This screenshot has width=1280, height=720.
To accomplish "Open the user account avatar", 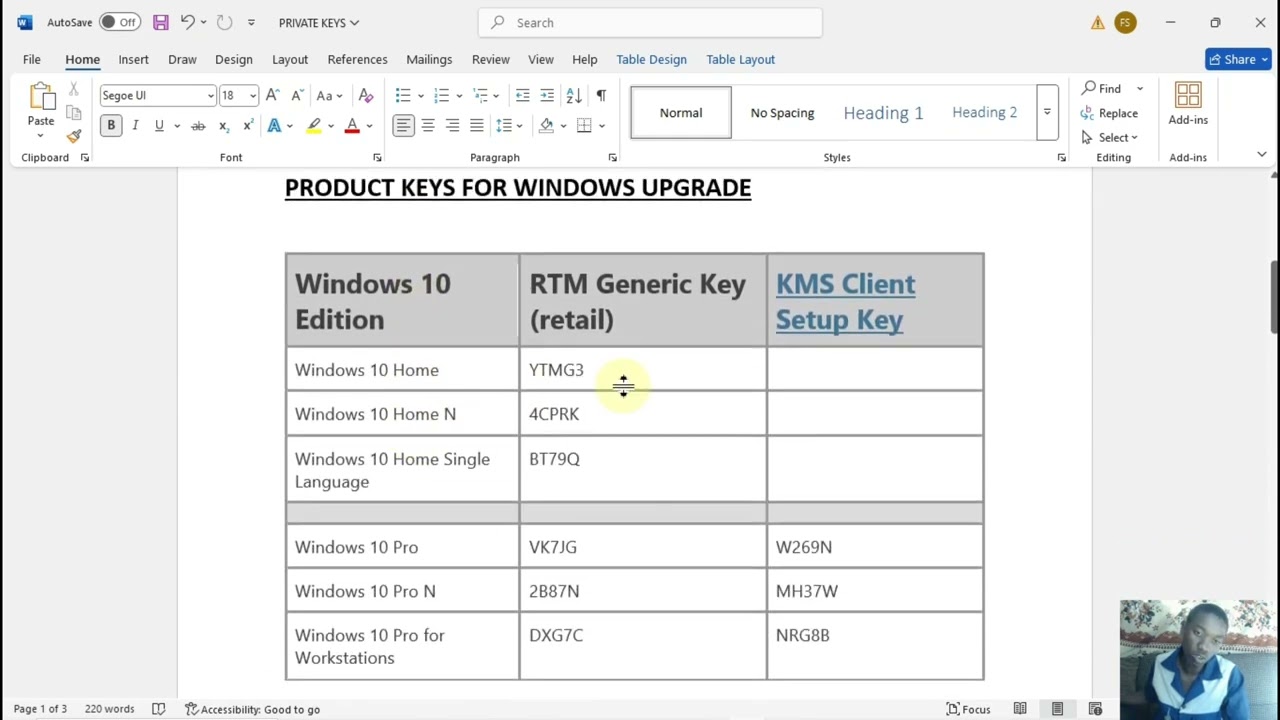I will click(x=1125, y=22).
